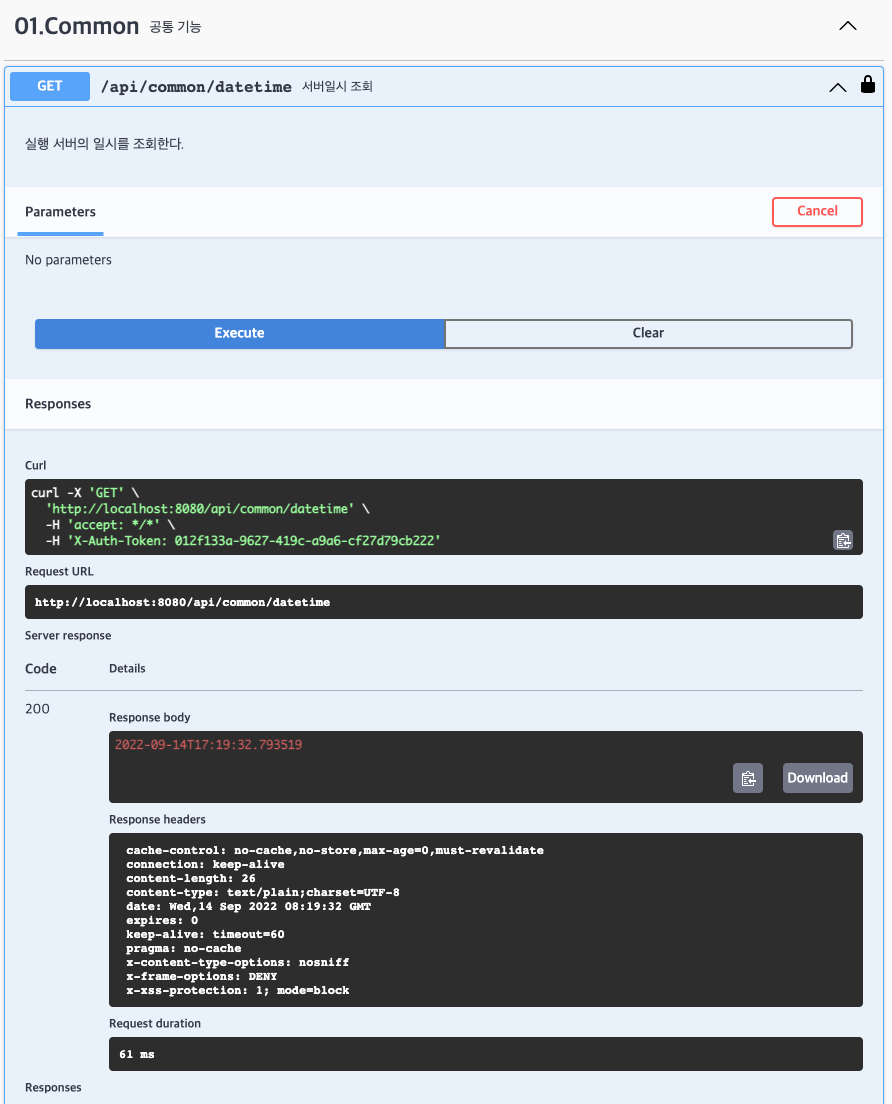Collapse the /api/common/datetime operation
Image resolution: width=892 pixels, height=1104 pixels.
click(837, 87)
